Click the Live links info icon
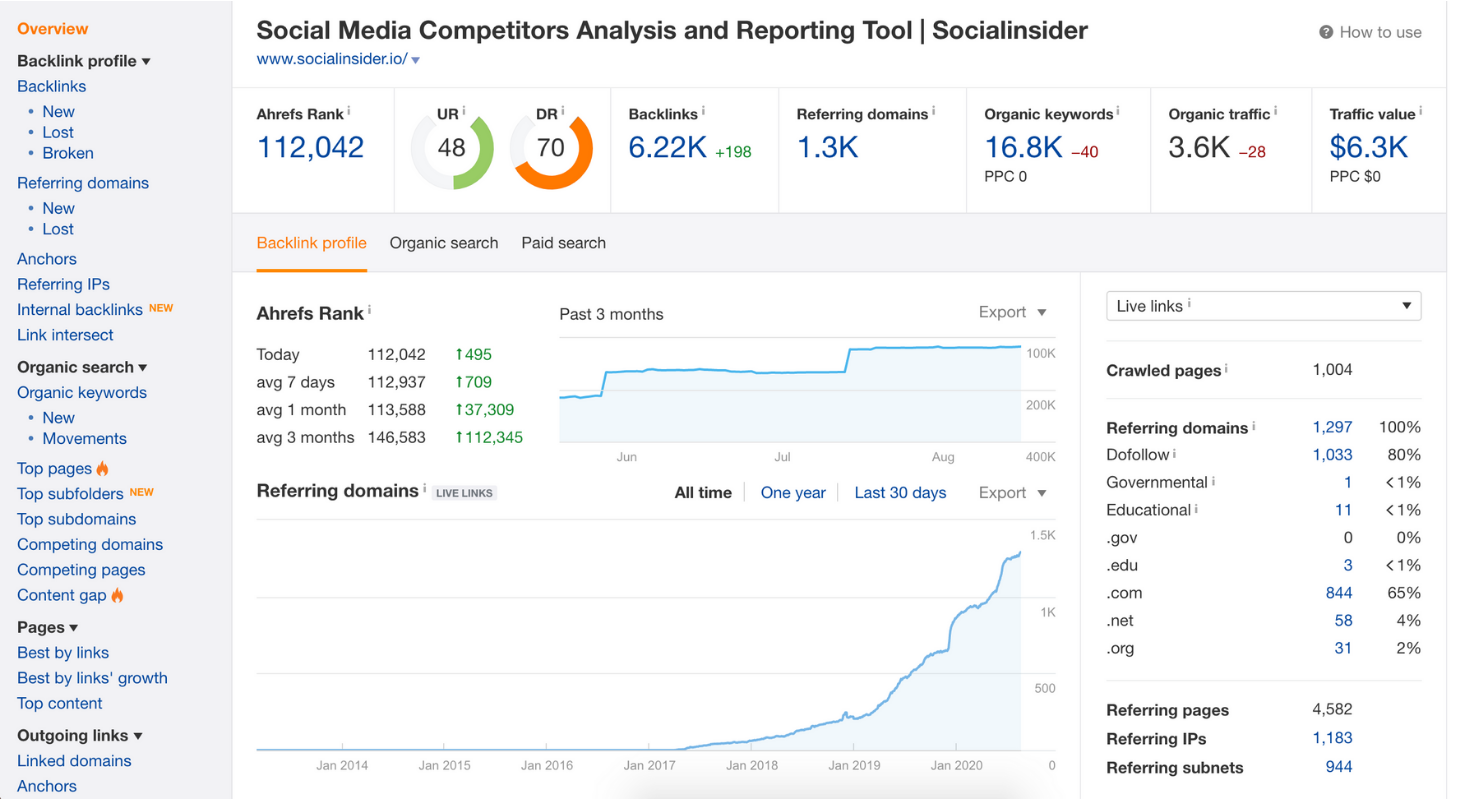 click(x=1189, y=304)
